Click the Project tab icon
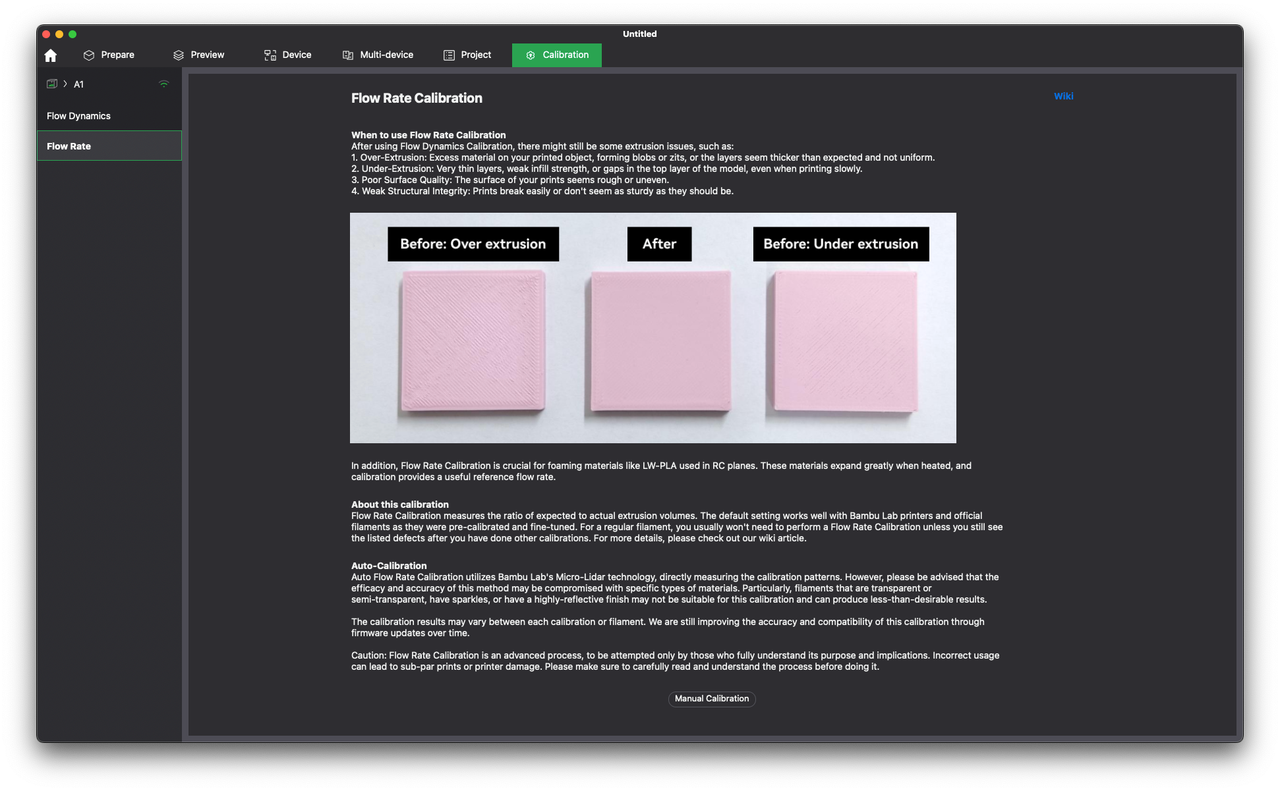1280x791 pixels. (449, 55)
